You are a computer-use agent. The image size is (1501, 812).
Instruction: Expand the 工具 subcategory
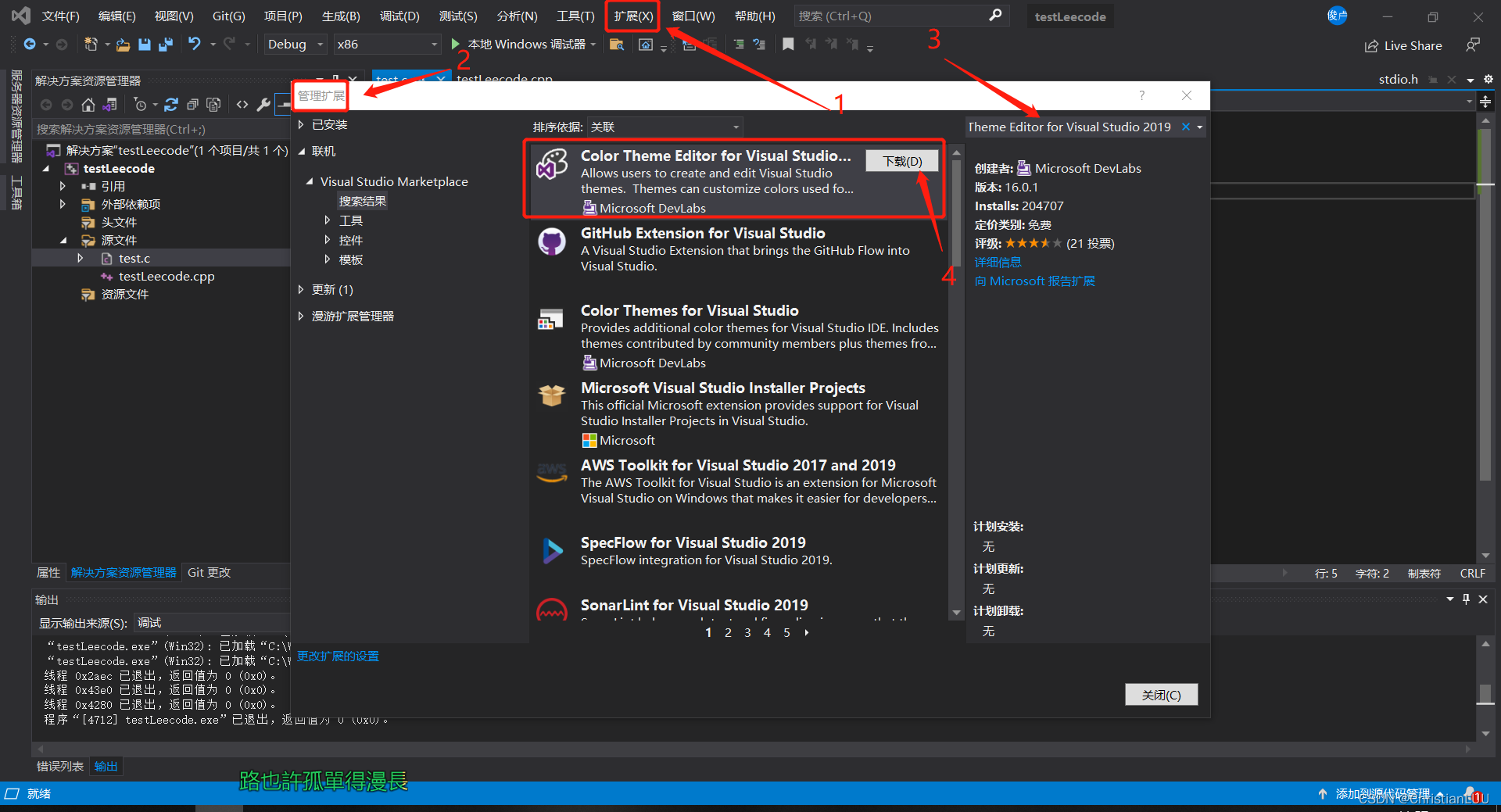click(x=328, y=220)
